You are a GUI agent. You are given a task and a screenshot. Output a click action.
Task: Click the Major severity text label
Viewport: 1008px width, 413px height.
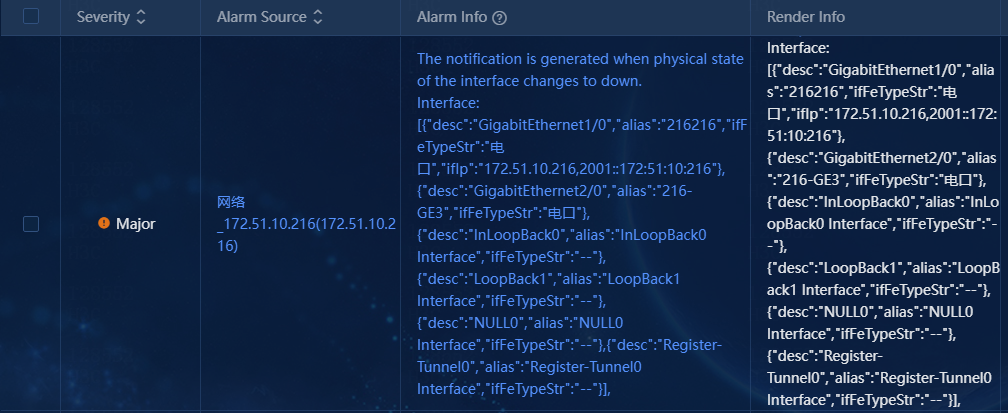point(136,224)
